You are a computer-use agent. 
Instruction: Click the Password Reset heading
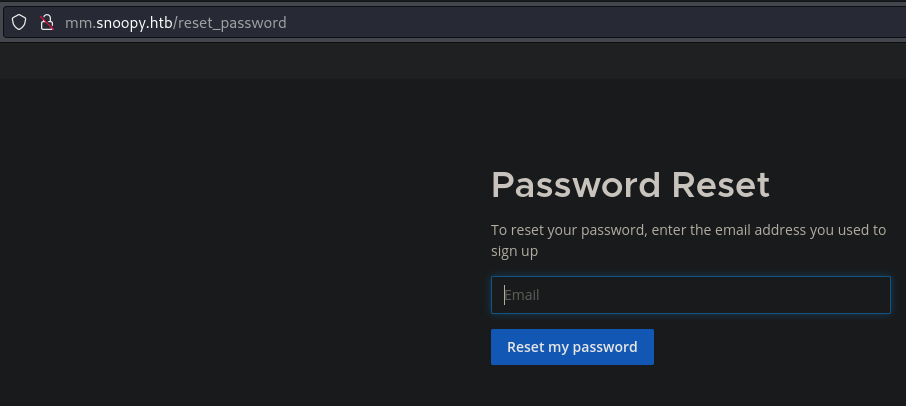(630, 185)
